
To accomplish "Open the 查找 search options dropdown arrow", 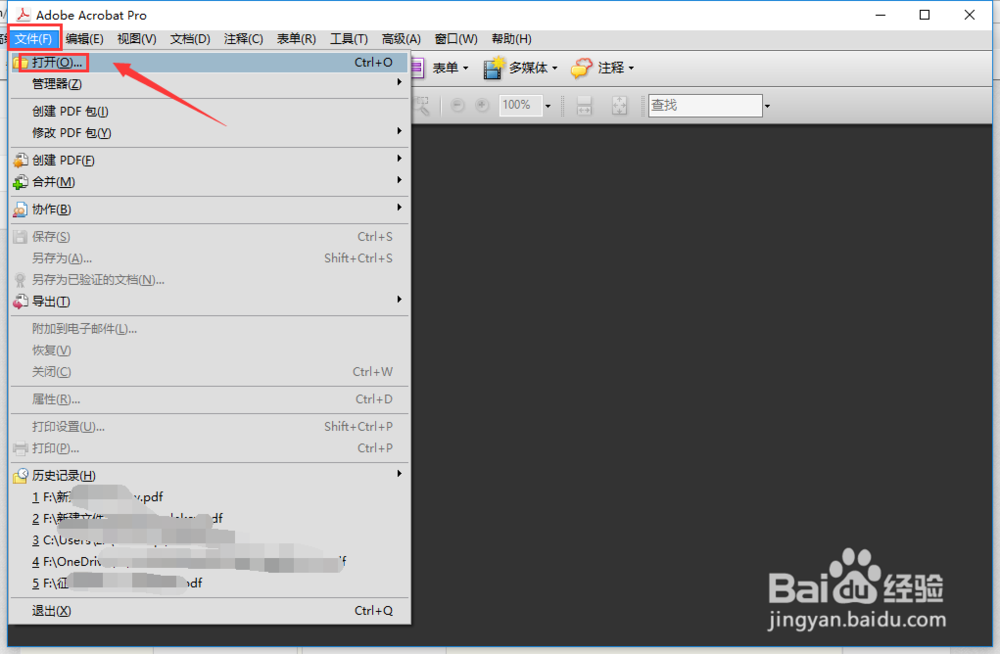I will point(767,106).
